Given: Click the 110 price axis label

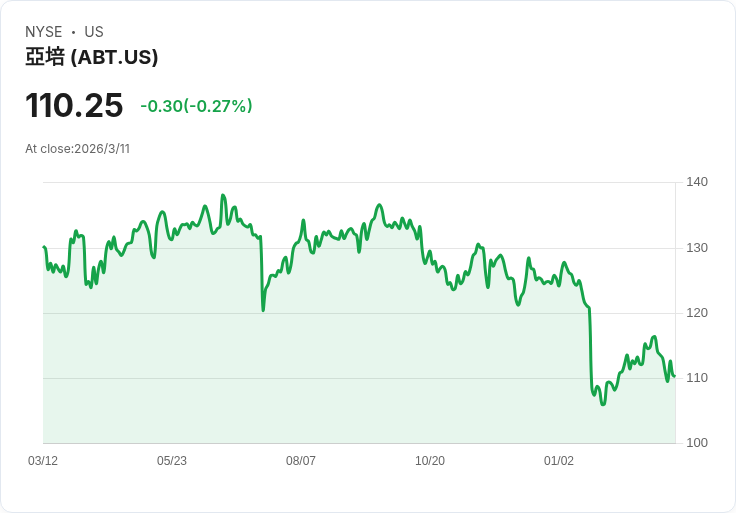Looking at the screenshot, I should click(x=697, y=378).
